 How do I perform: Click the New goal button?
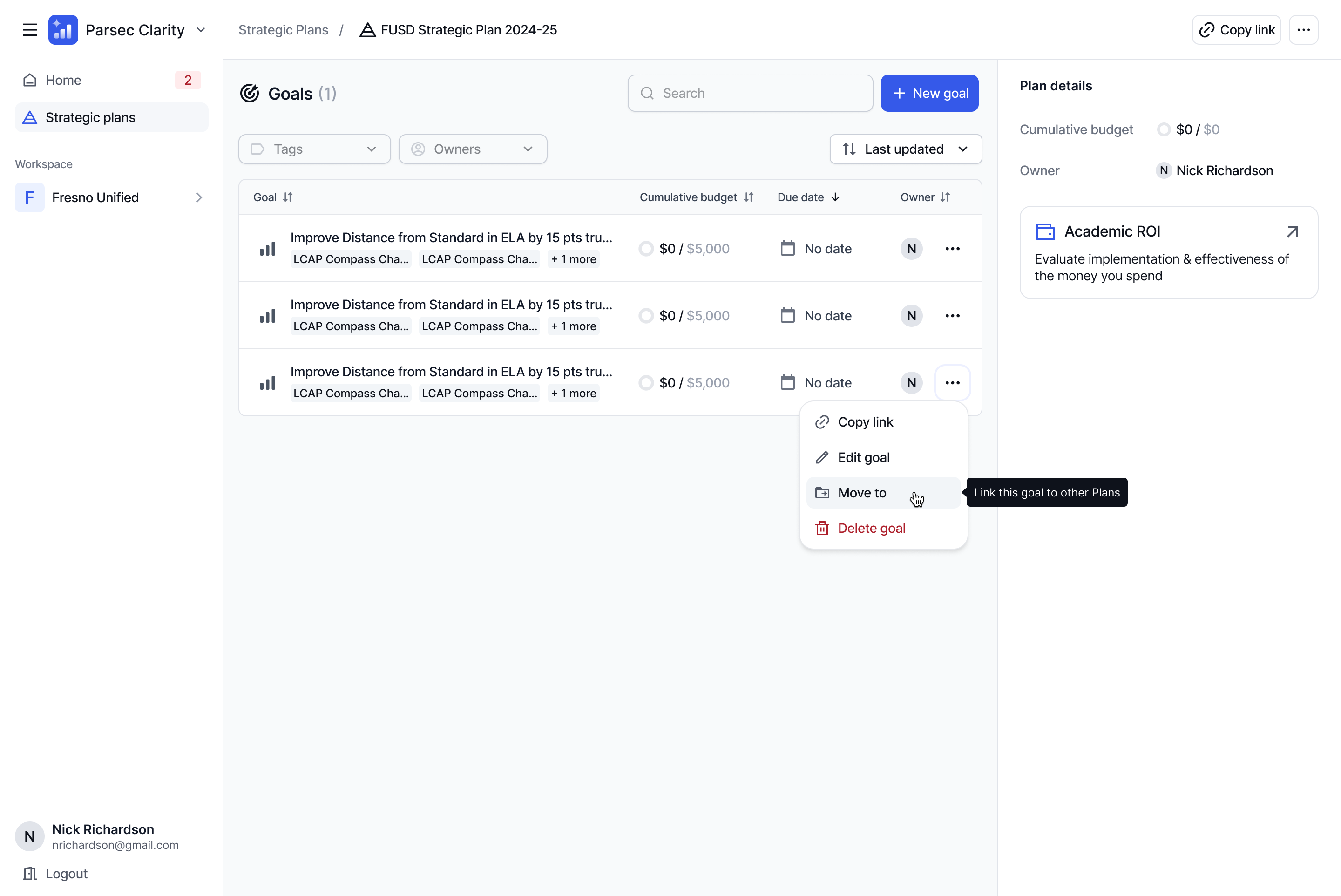click(929, 93)
